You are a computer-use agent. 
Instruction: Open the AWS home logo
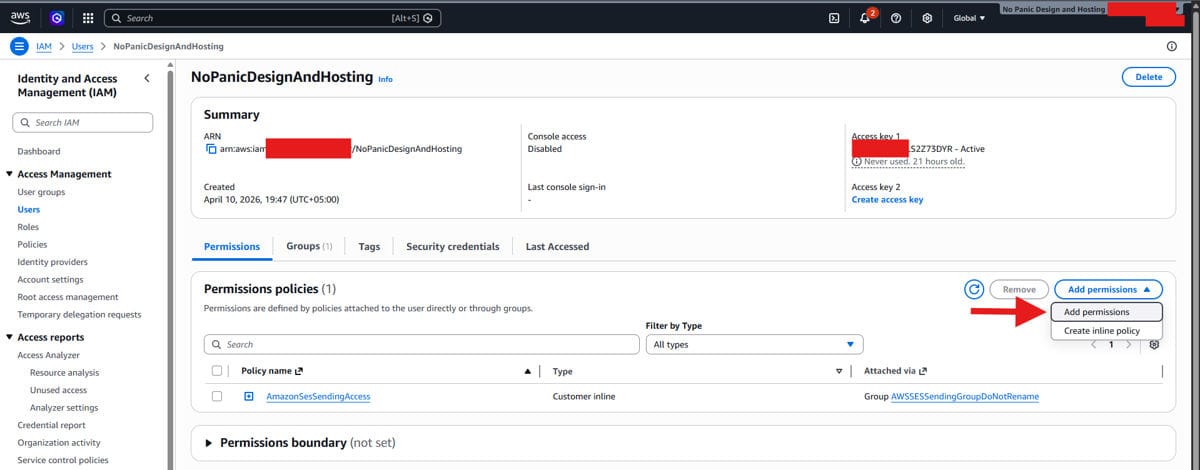click(20, 18)
